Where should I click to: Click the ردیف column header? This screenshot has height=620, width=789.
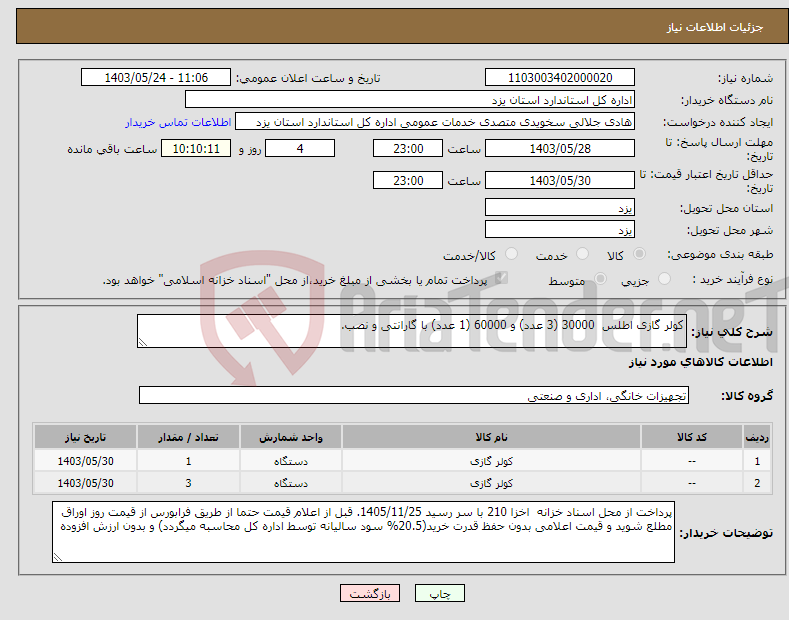(757, 437)
